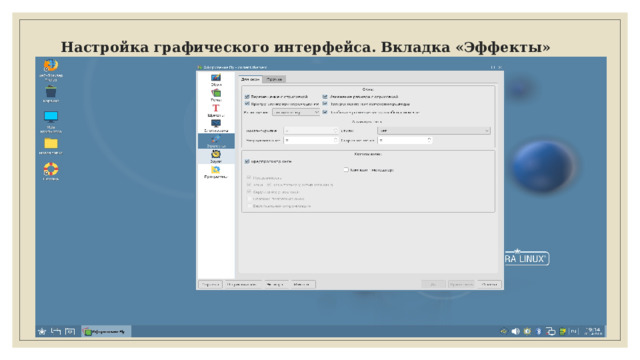Image resolution: width=640 pixels, height=360 pixels.
Task: Click the Справка button at dialog bottom
Action: 211,284
